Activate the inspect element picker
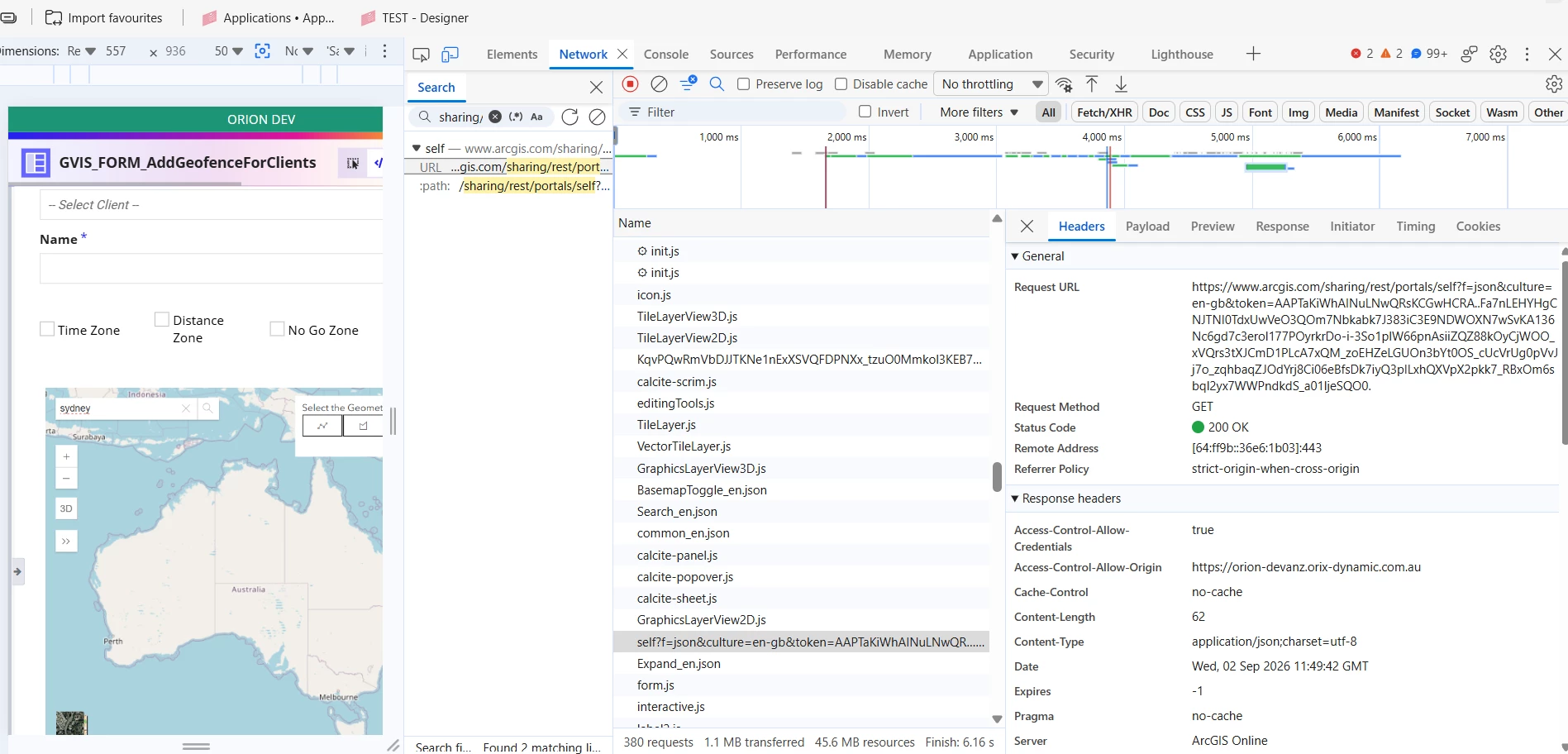The width and height of the screenshot is (1568, 754). (x=421, y=55)
